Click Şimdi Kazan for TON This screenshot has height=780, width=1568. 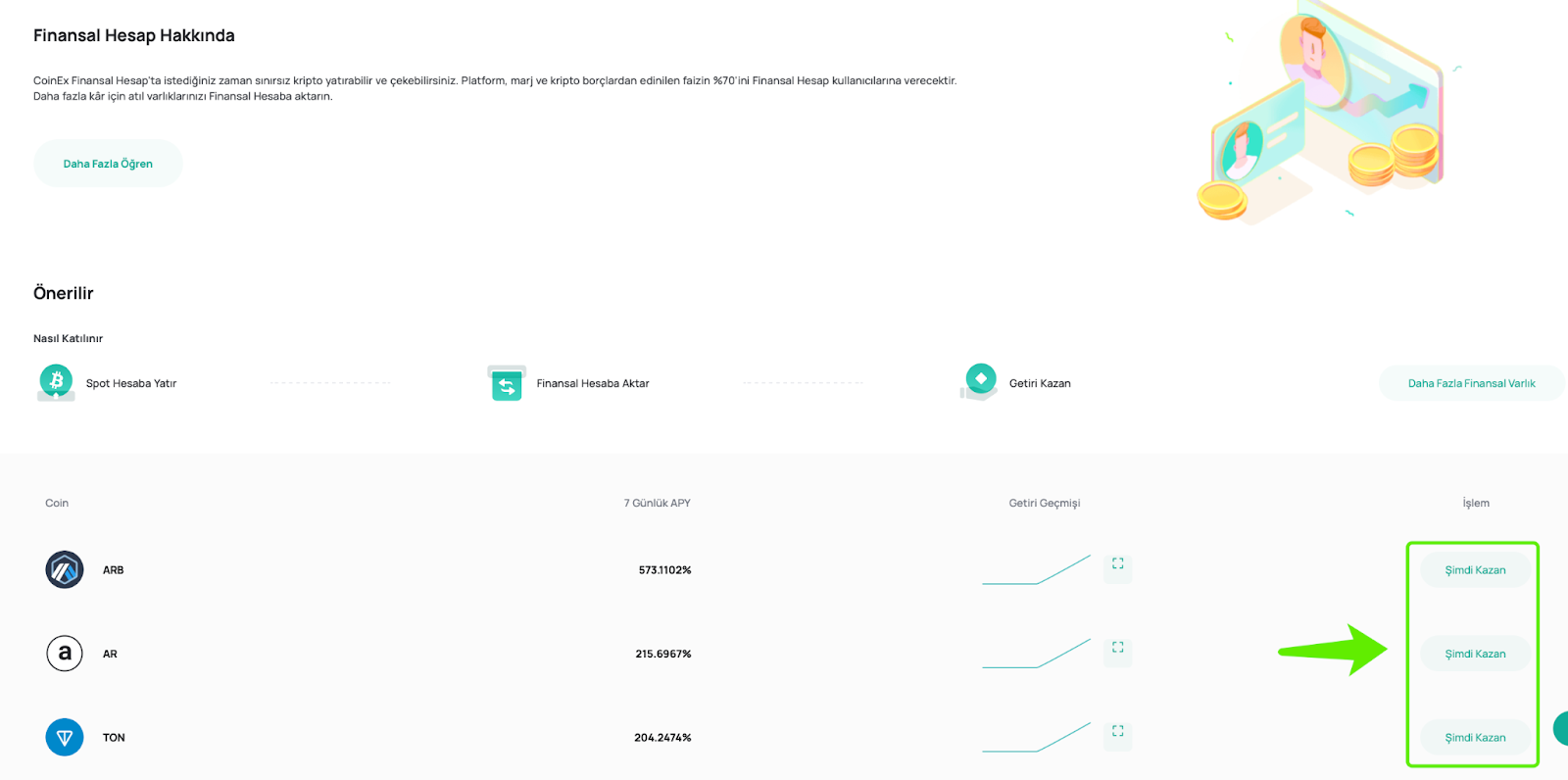point(1475,738)
